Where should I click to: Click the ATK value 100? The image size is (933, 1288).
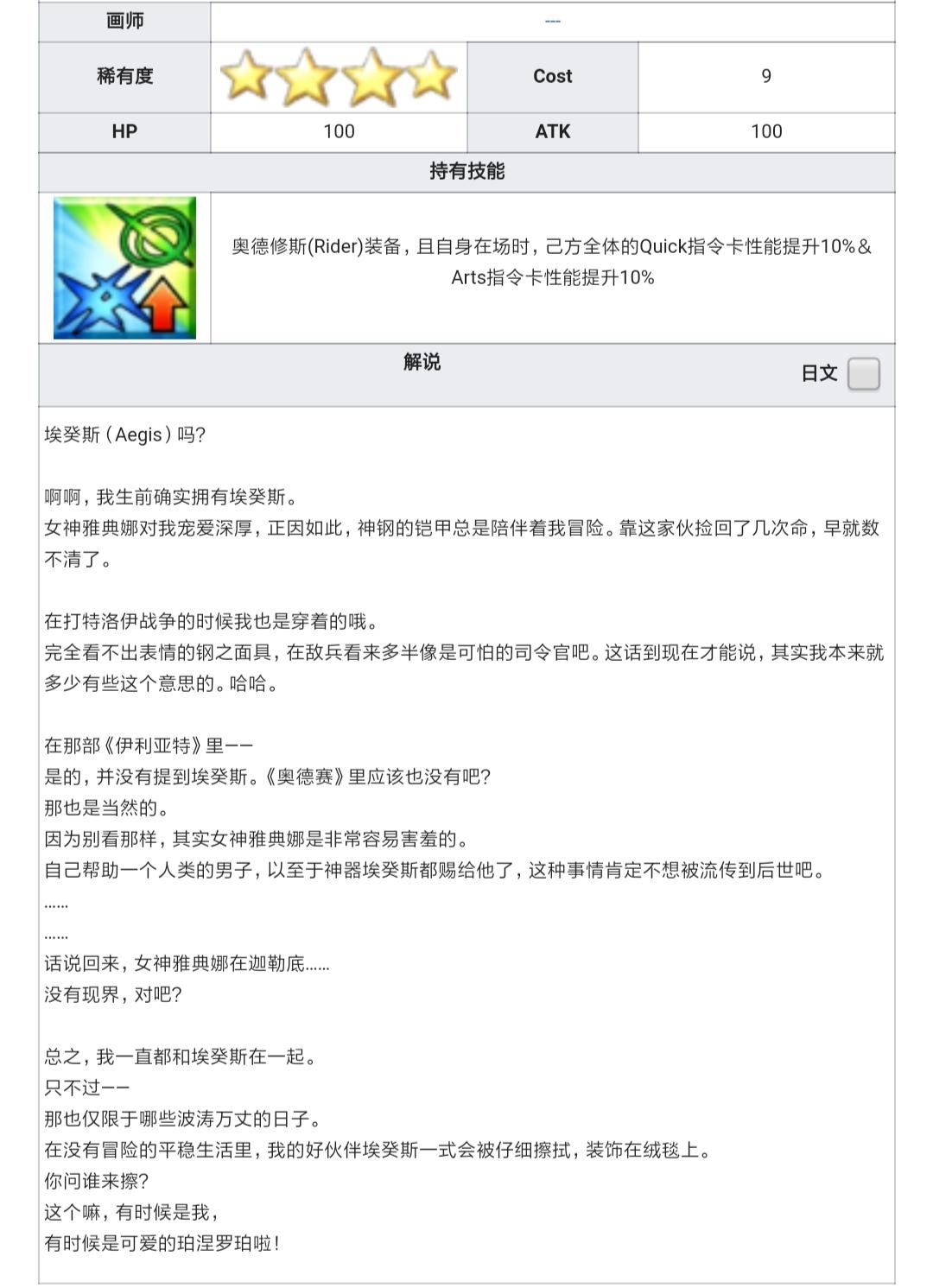(766, 132)
